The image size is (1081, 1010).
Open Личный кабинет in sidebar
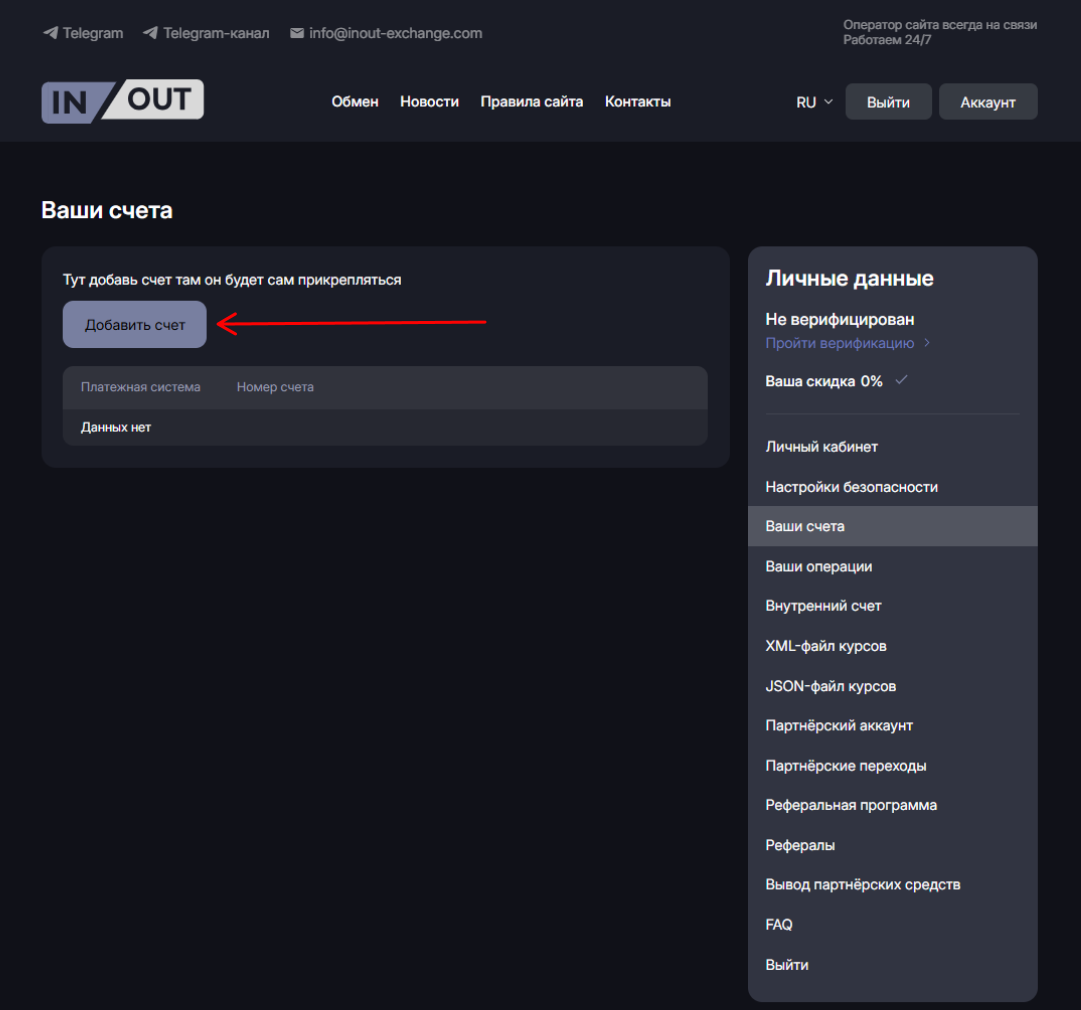(x=821, y=446)
